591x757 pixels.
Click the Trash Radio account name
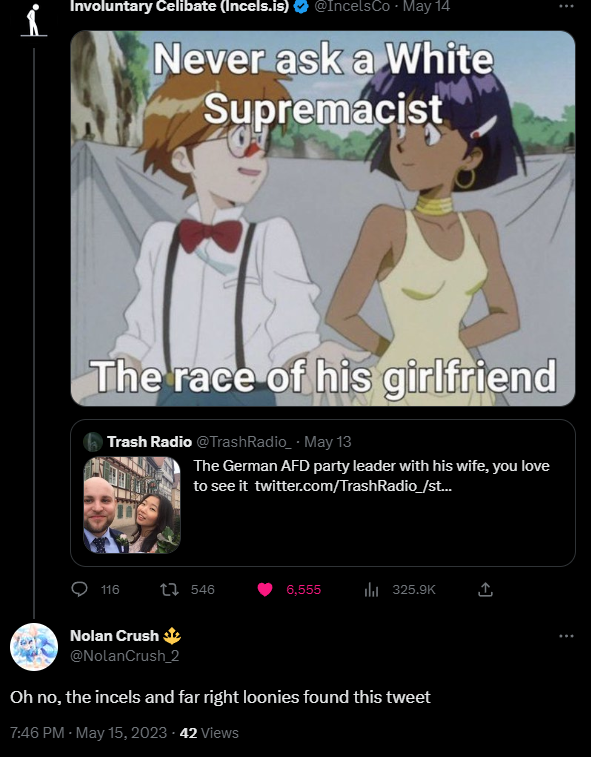pyautogui.click(x=149, y=442)
